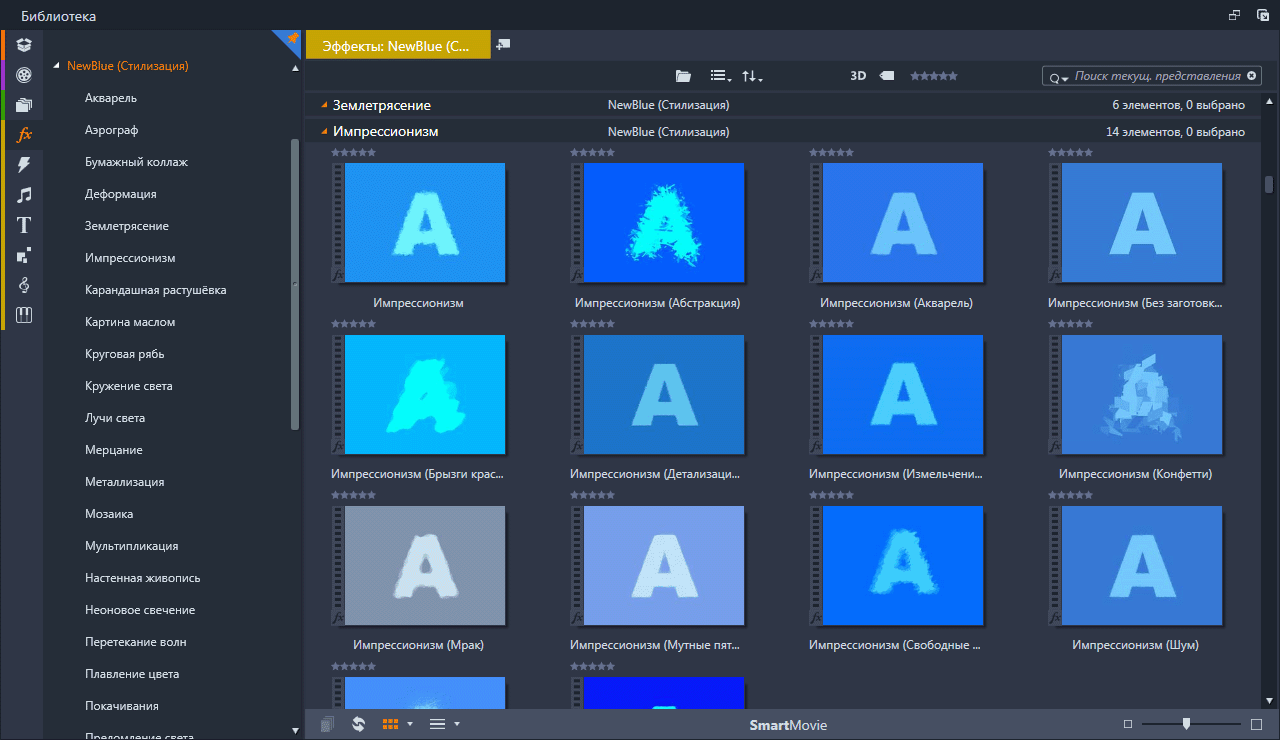Click the effects list scroll-up arrow

click(x=1269, y=101)
